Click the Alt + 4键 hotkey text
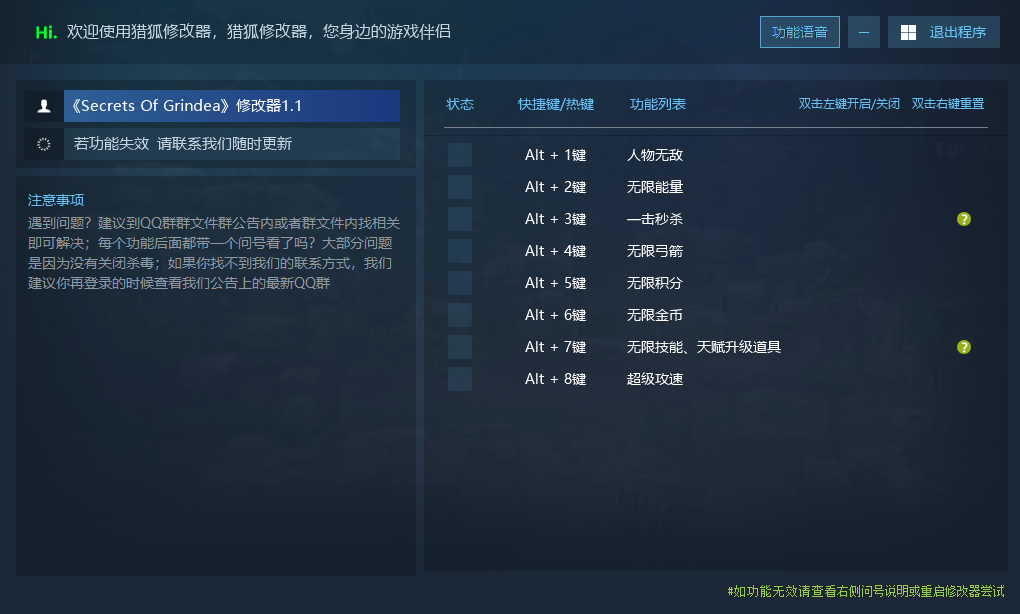This screenshot has height=614, width=1020. click(556, 251)
